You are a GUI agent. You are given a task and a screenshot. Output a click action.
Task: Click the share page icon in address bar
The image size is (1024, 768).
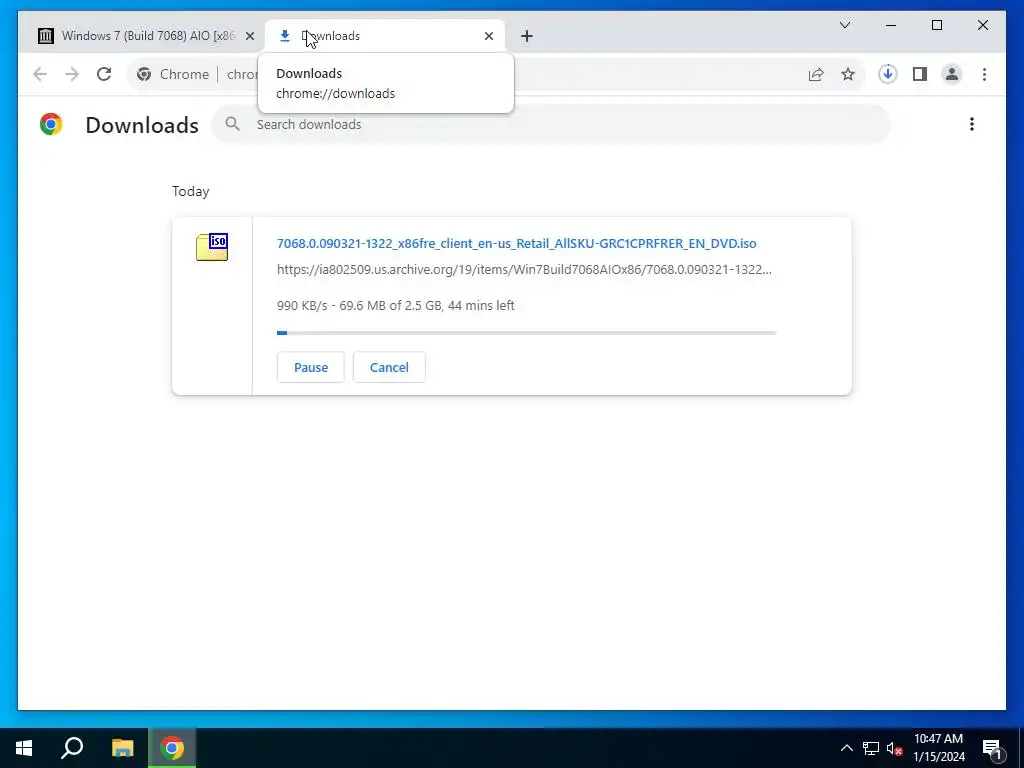coord(816,74)
